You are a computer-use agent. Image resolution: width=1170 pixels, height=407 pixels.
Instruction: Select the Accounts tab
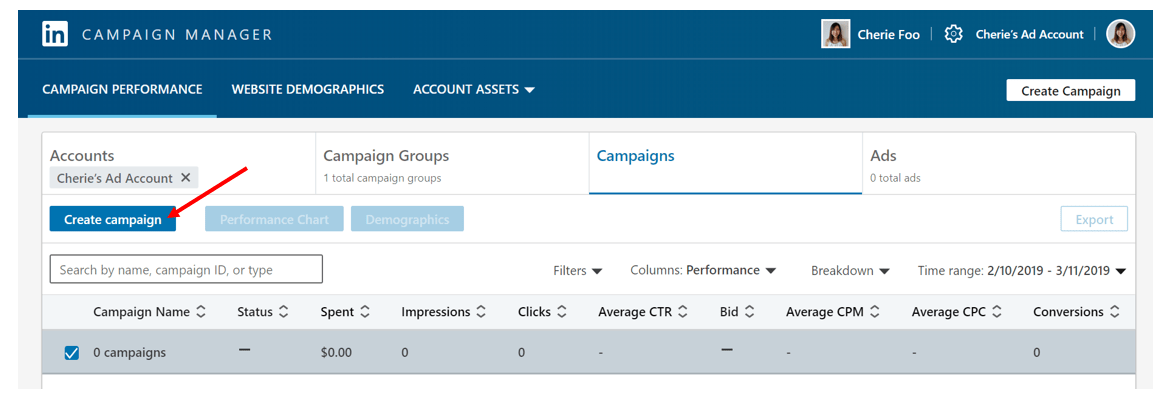coord(179,164)
